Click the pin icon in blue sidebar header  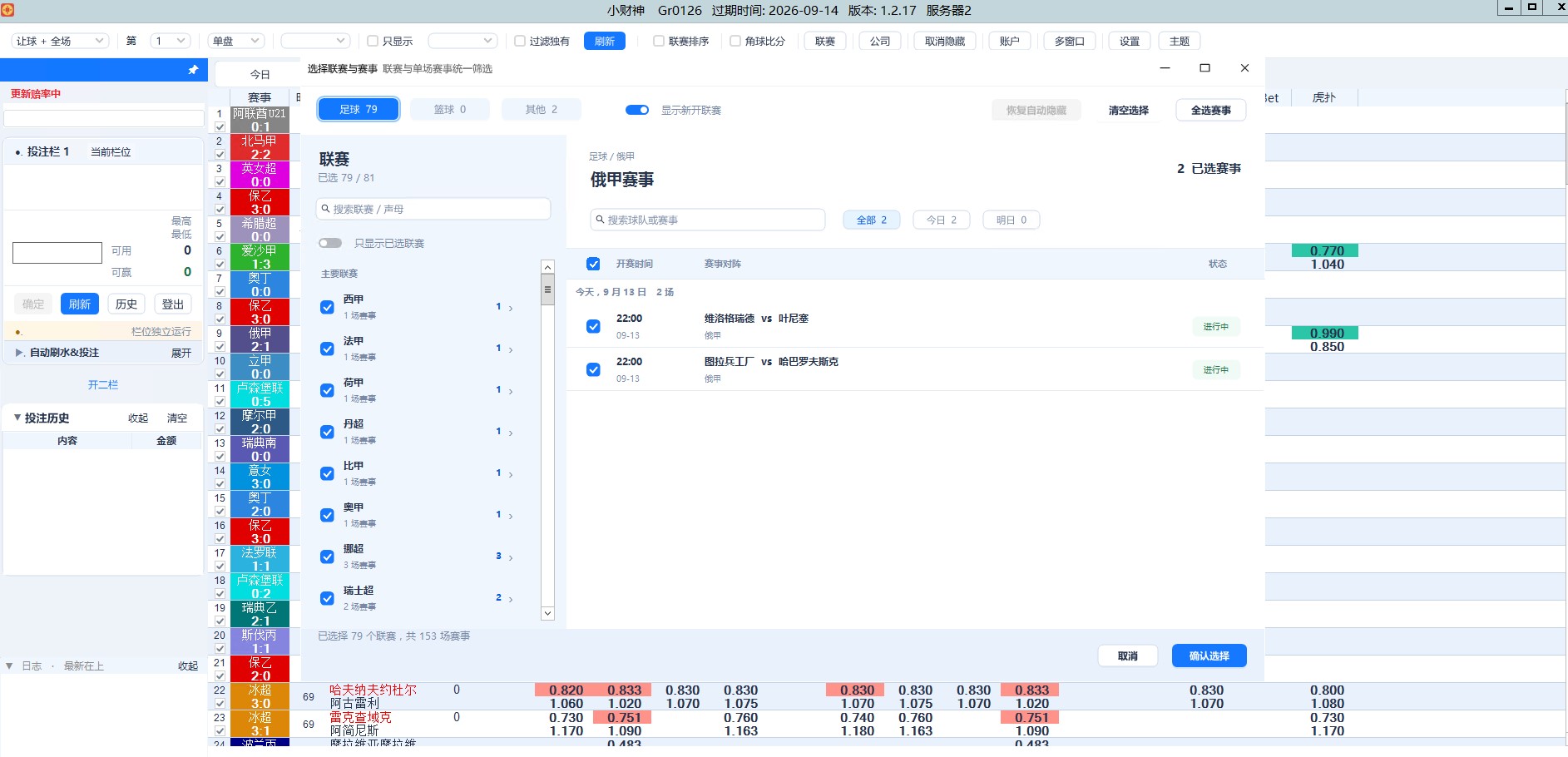point(193,70)
